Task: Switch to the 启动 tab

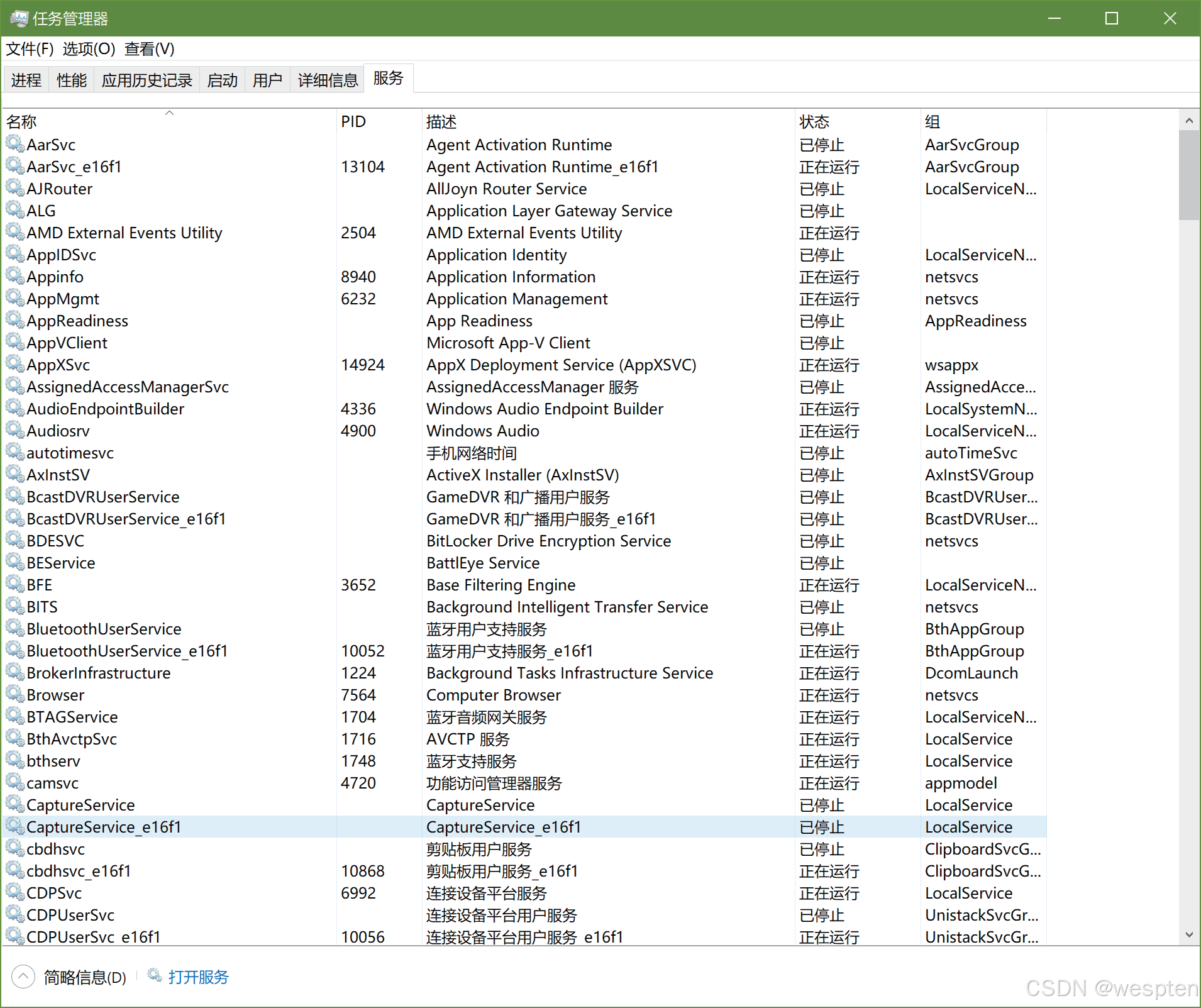Action: point(223,80)
